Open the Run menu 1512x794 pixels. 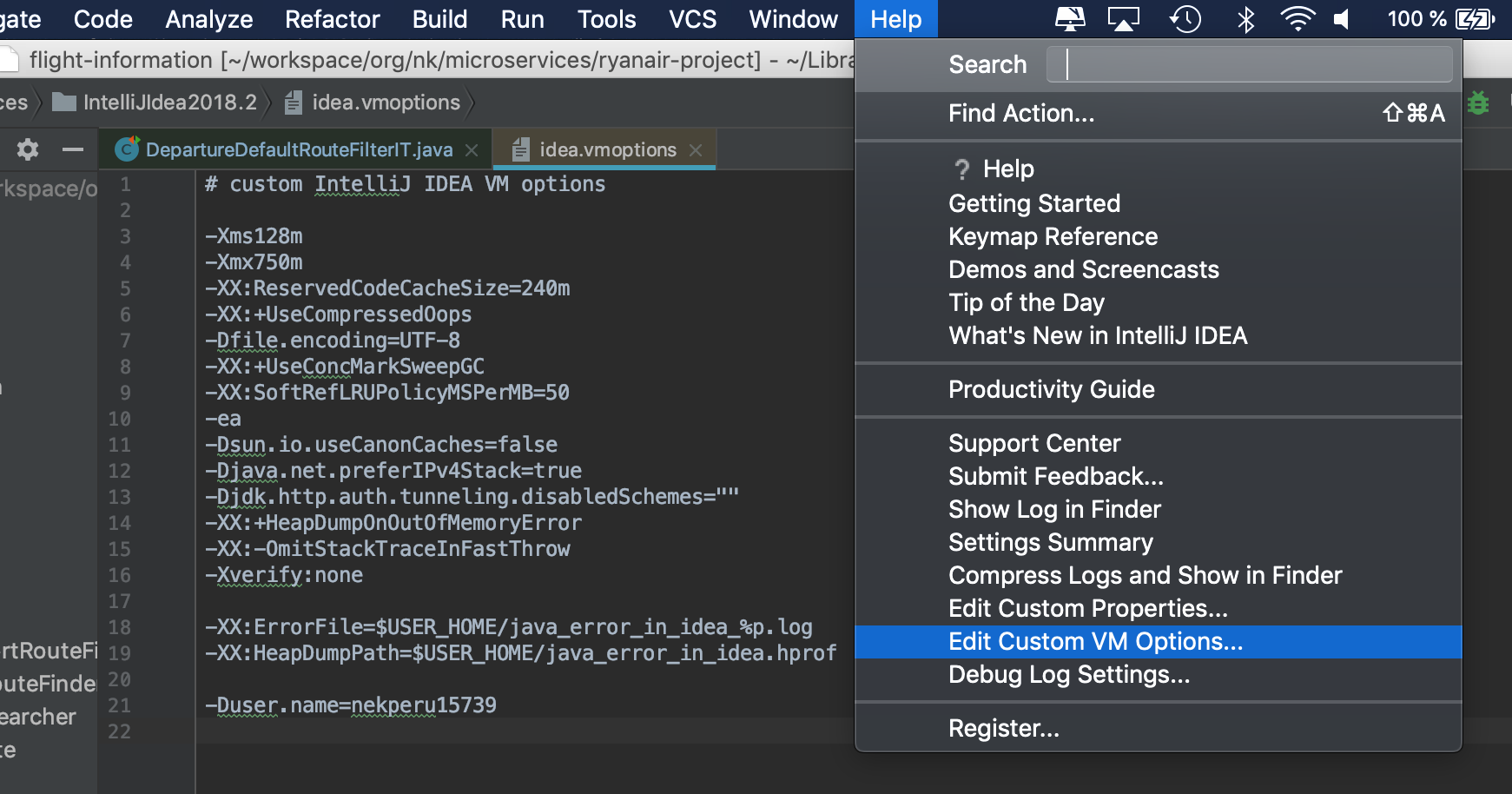tap(523, 19)
